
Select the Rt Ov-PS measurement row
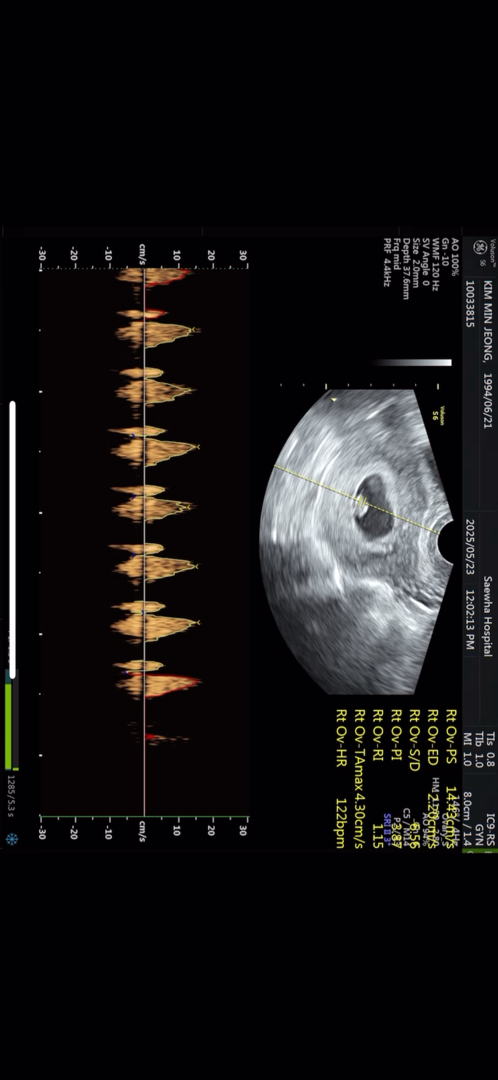[x=452, y=778]
